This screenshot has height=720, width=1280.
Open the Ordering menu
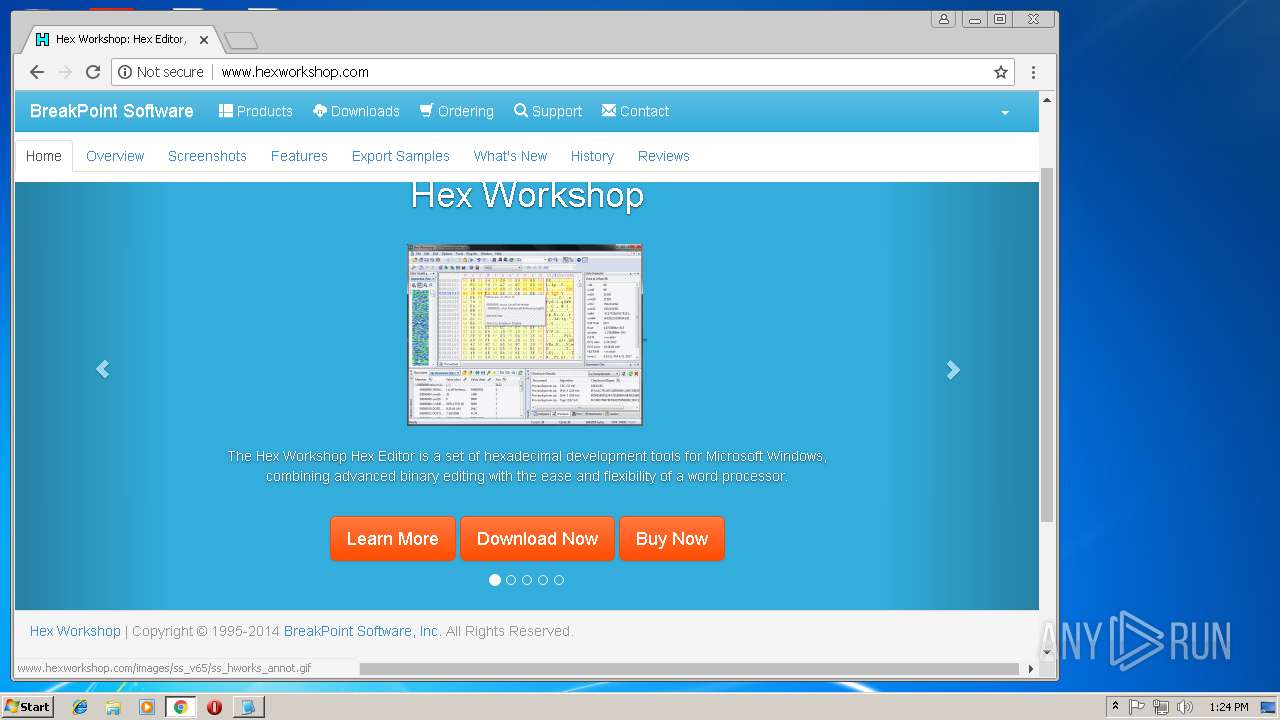click(x=457, y=111)
